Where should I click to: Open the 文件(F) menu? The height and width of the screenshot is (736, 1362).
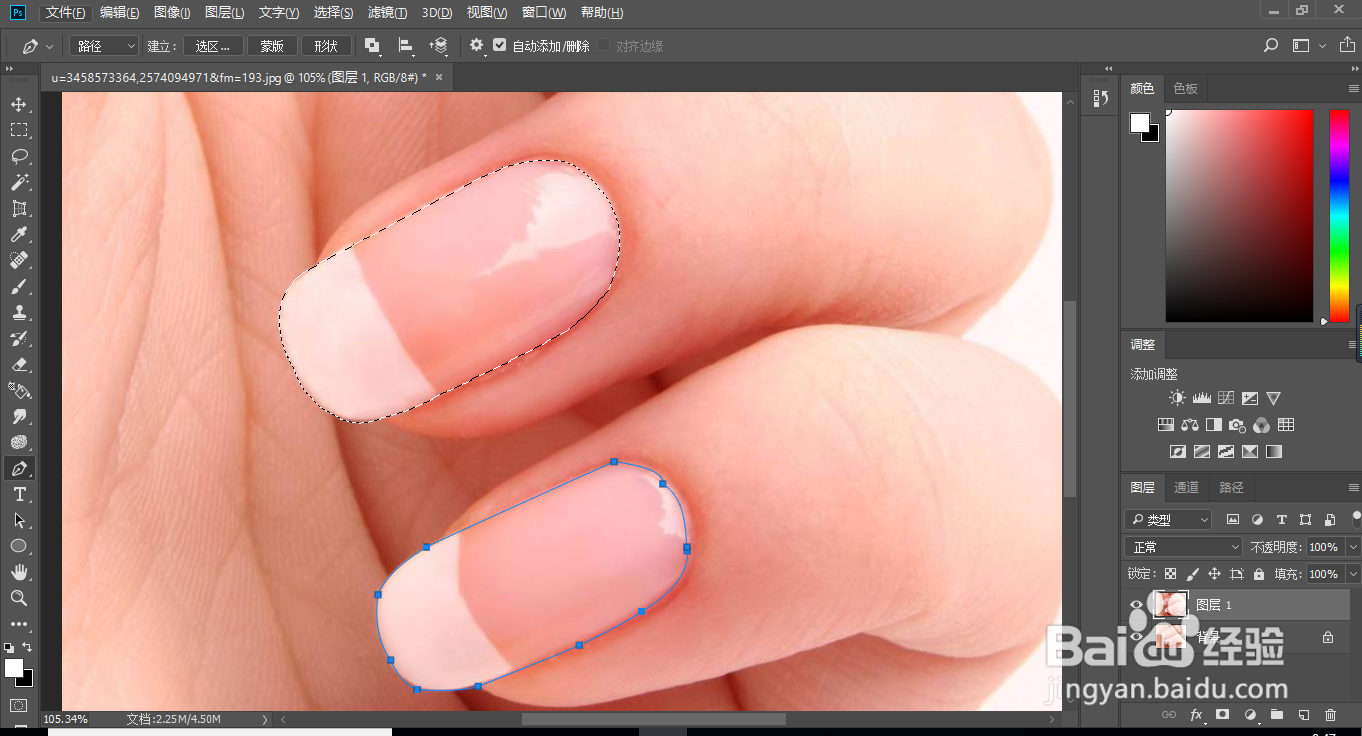tap(66, 12)
